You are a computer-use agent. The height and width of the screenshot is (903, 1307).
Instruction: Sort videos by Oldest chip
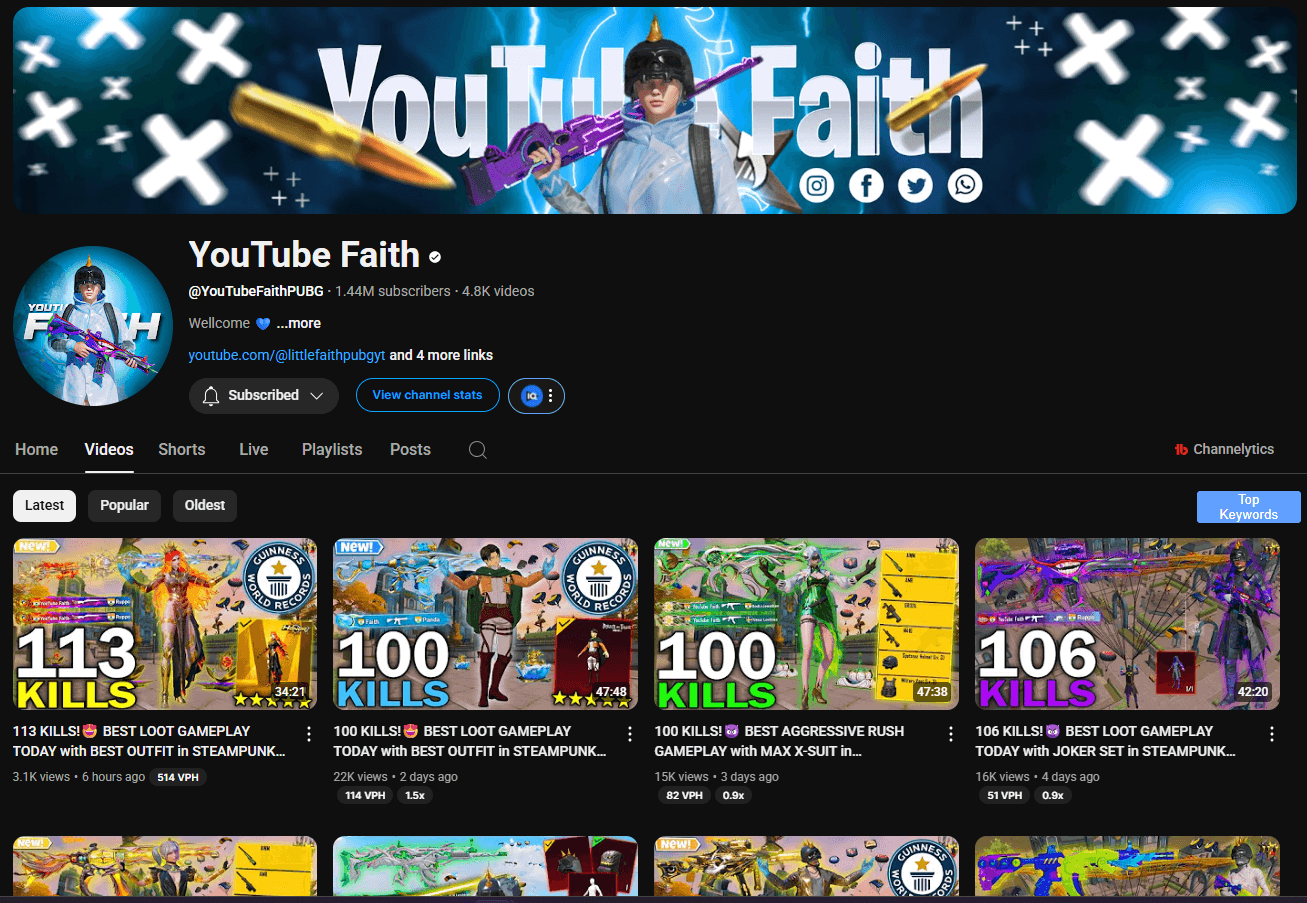coord(205,505)
